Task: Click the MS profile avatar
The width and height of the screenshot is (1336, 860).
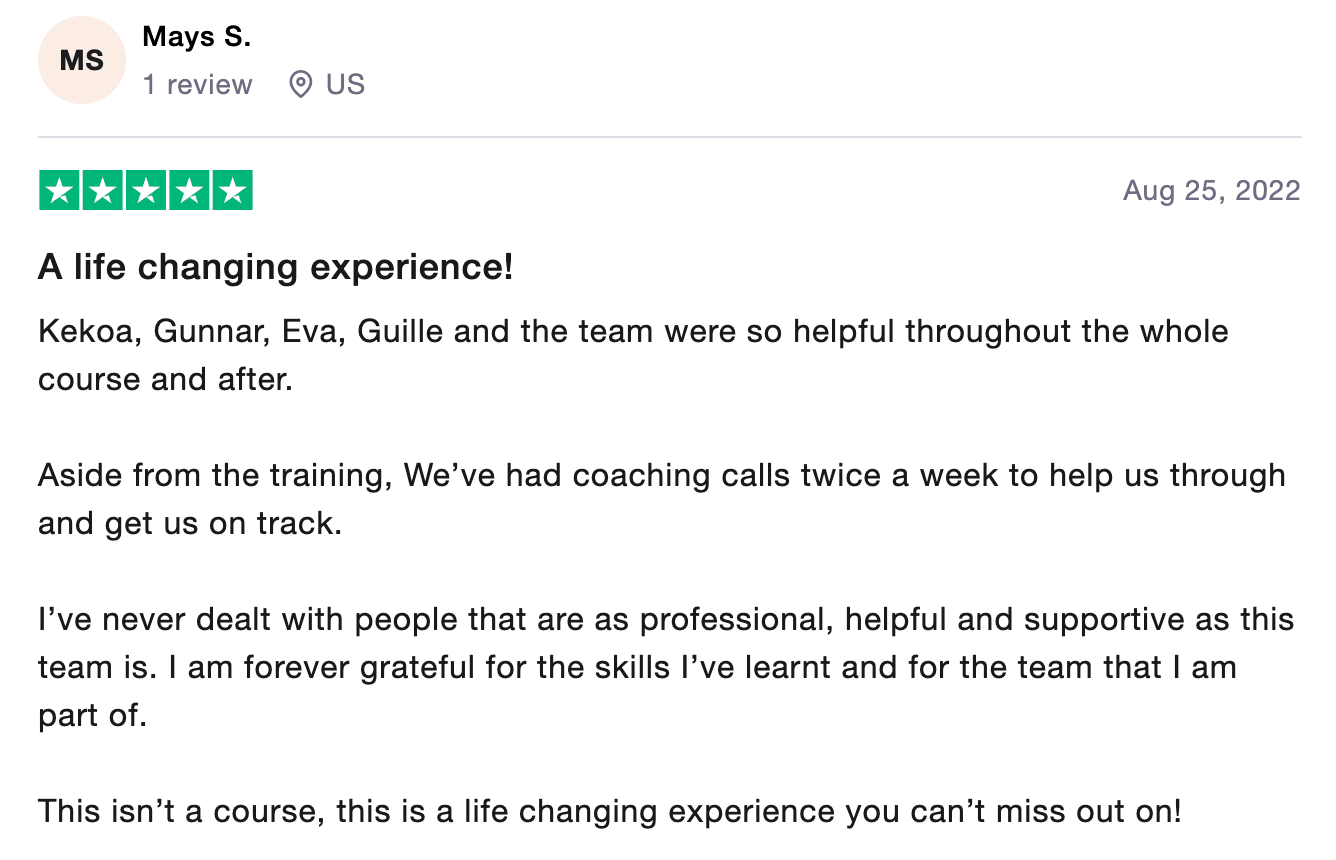Action: tap(82, 60)
